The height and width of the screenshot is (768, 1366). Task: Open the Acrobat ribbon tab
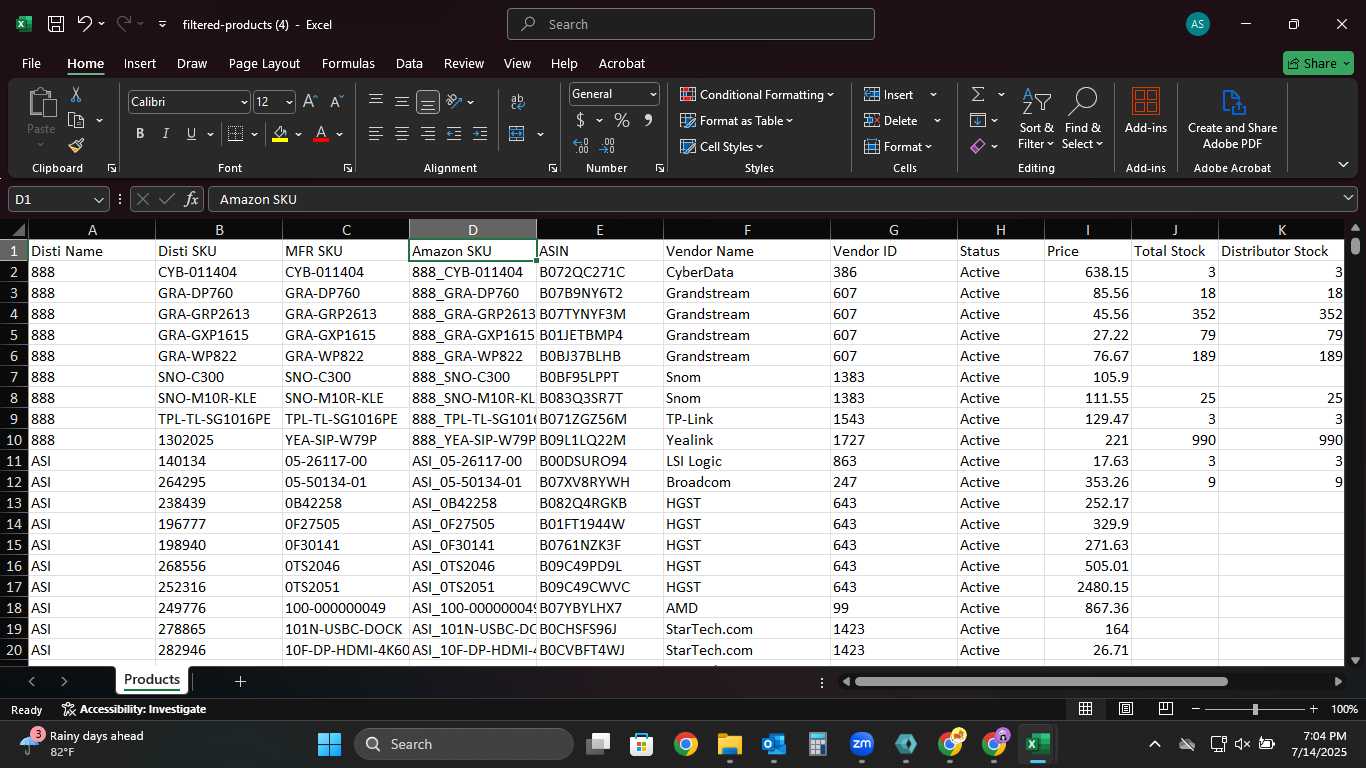point(621,63)
